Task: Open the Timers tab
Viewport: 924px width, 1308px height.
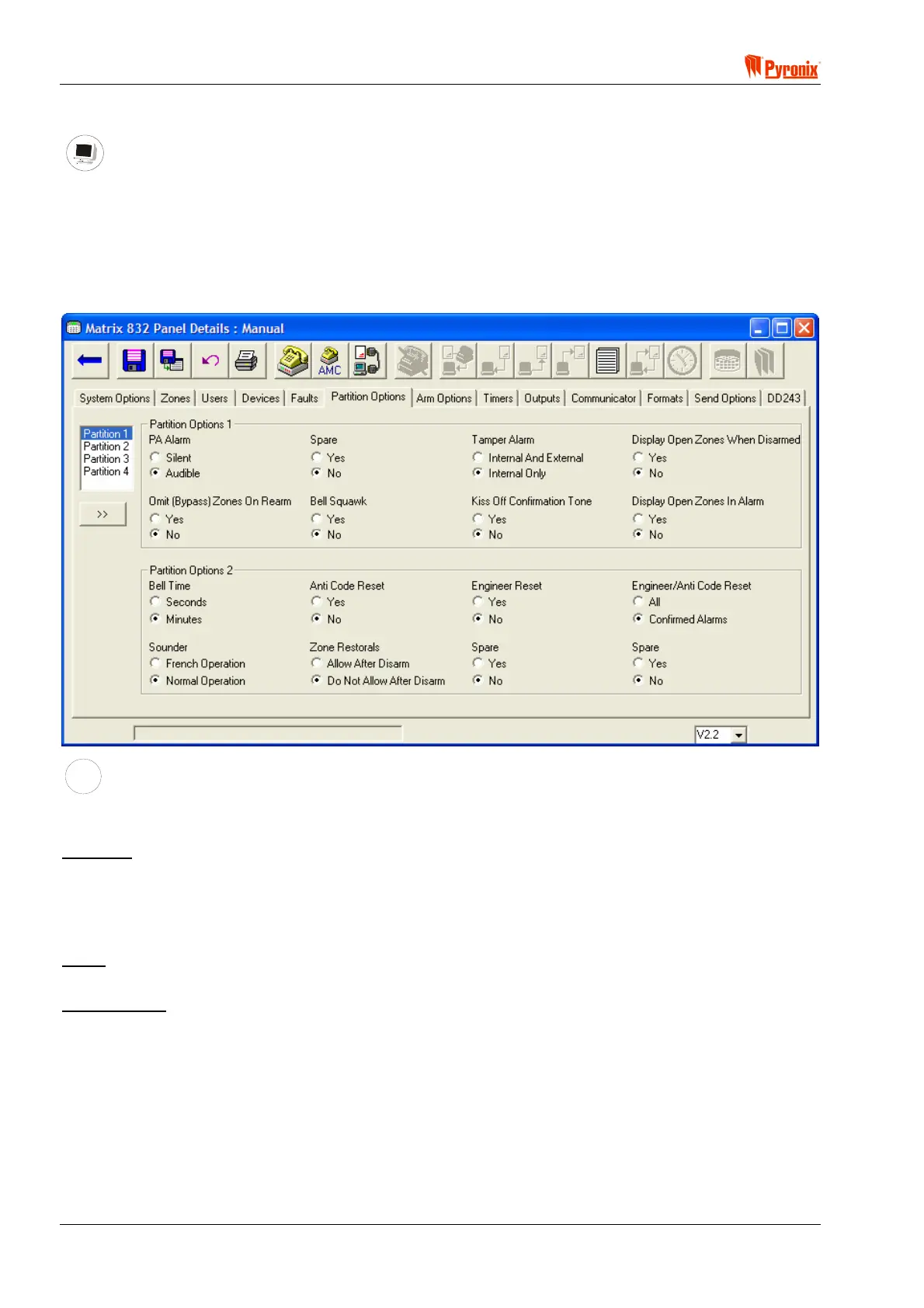Action: tap(498, 398)
